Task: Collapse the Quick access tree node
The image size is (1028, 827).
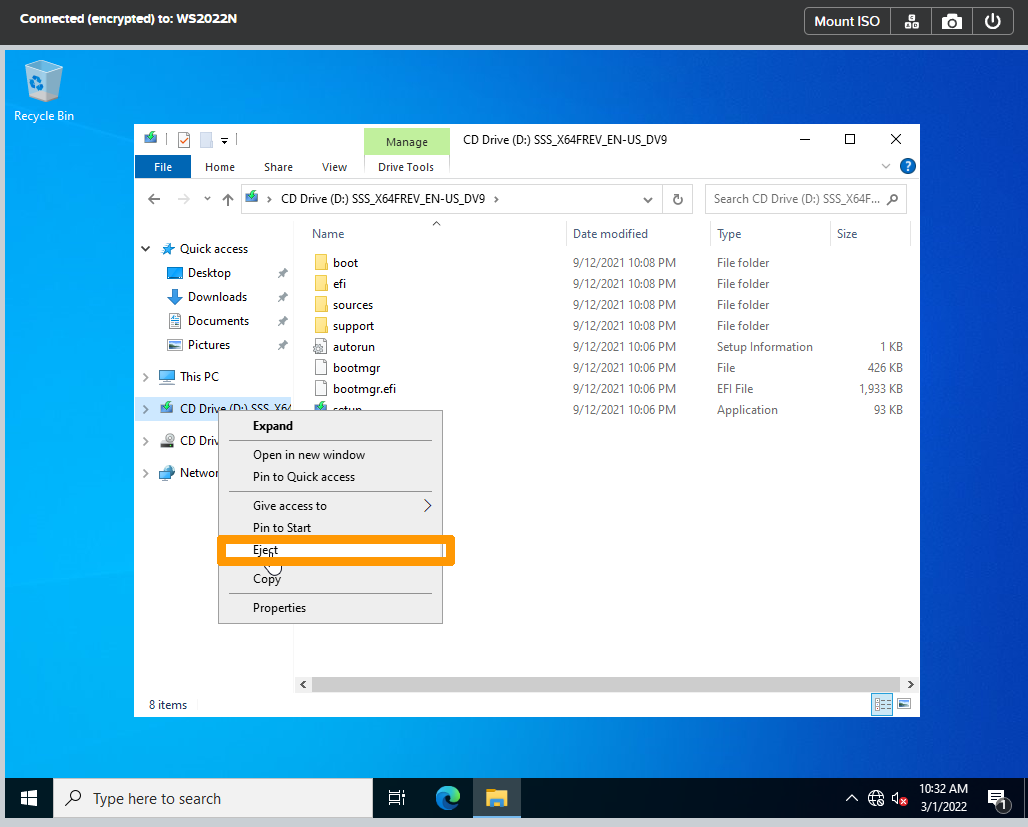Action: [x=146, y=249]
